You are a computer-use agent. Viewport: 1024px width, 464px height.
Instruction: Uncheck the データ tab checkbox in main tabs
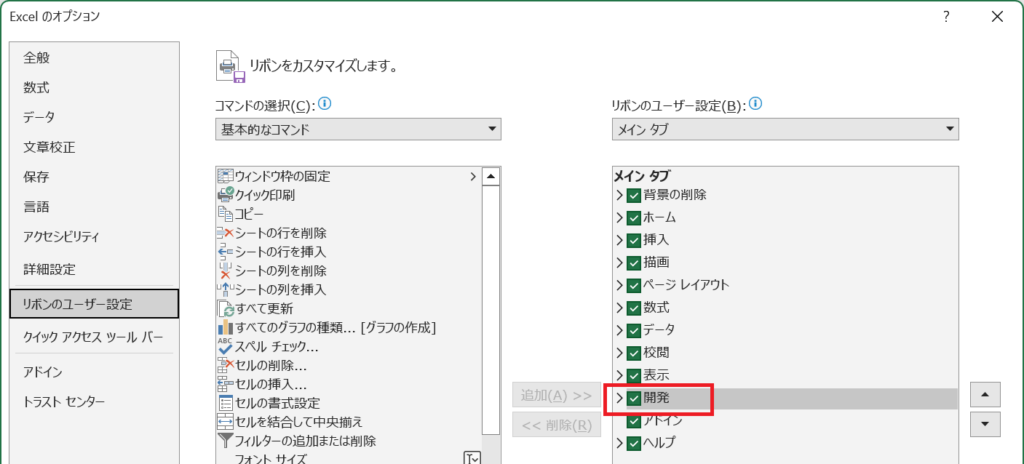633,331
